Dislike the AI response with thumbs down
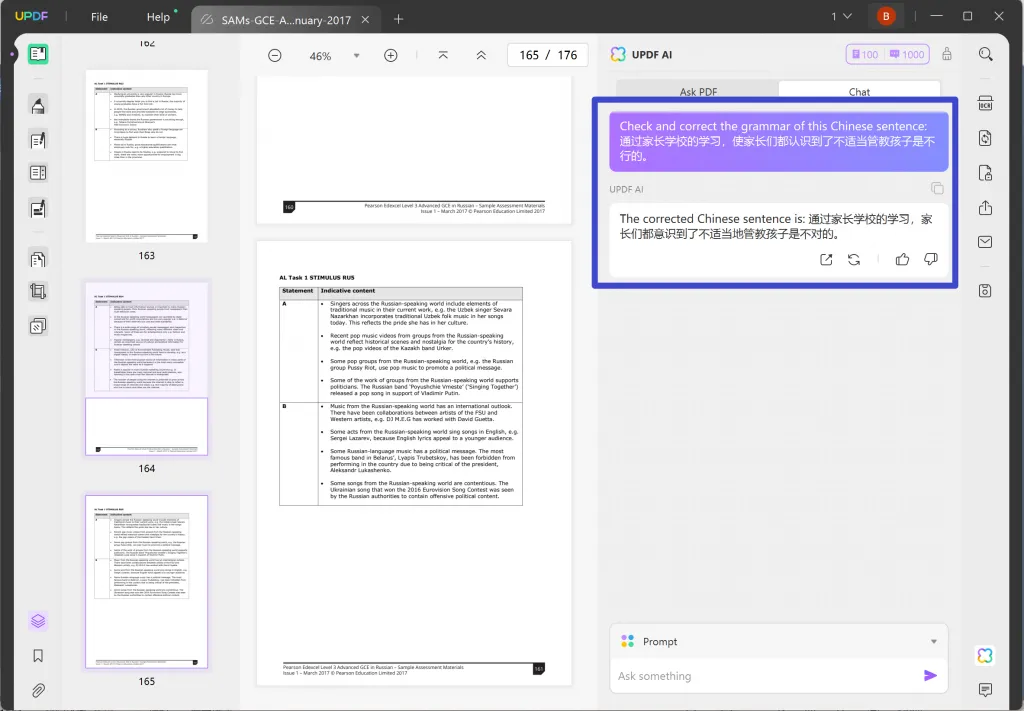 (931, 259)
